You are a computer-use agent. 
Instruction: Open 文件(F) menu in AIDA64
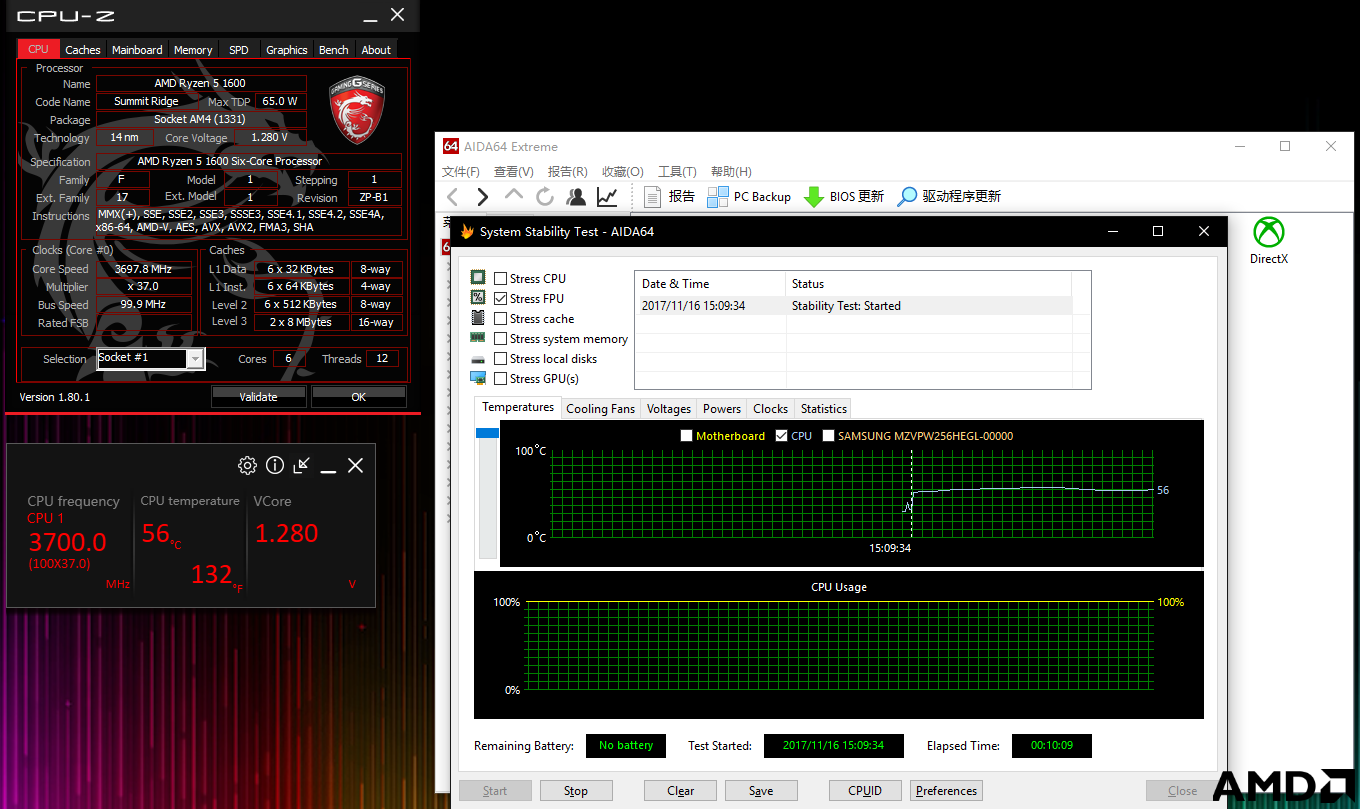pos(461,172)
